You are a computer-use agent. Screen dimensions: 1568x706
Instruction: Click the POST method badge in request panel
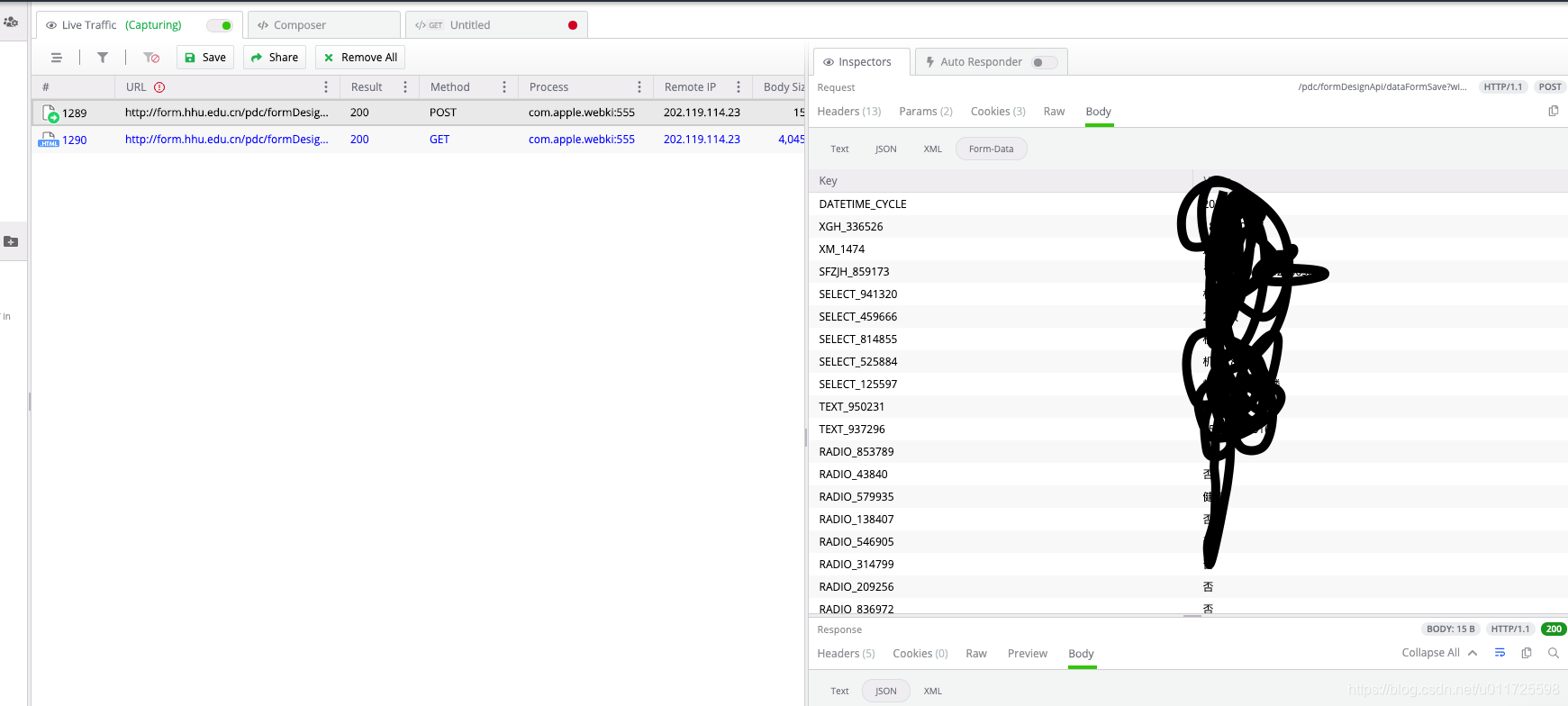point(1550,87)
